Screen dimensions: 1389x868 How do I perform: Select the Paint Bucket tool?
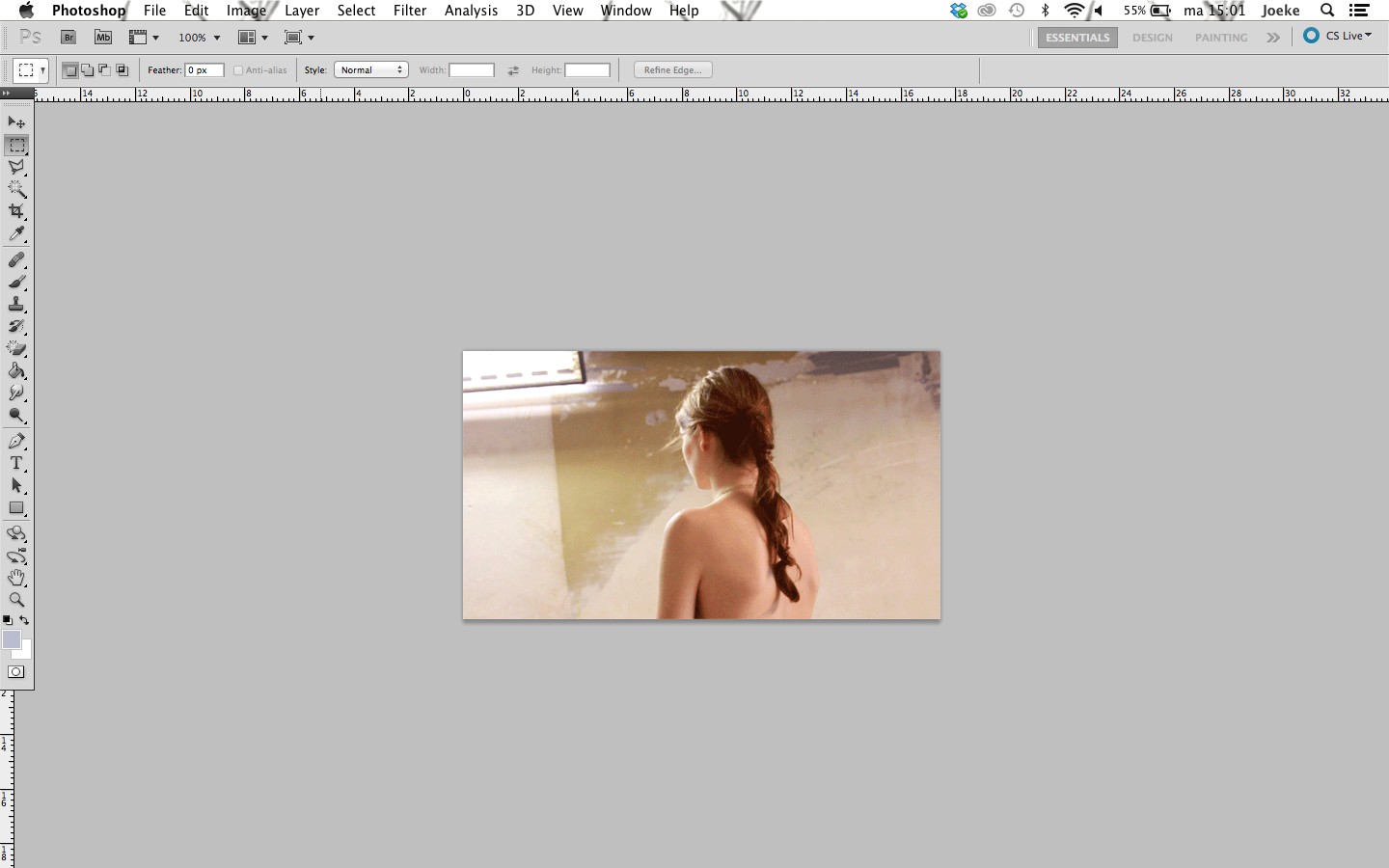pos(16,371)
